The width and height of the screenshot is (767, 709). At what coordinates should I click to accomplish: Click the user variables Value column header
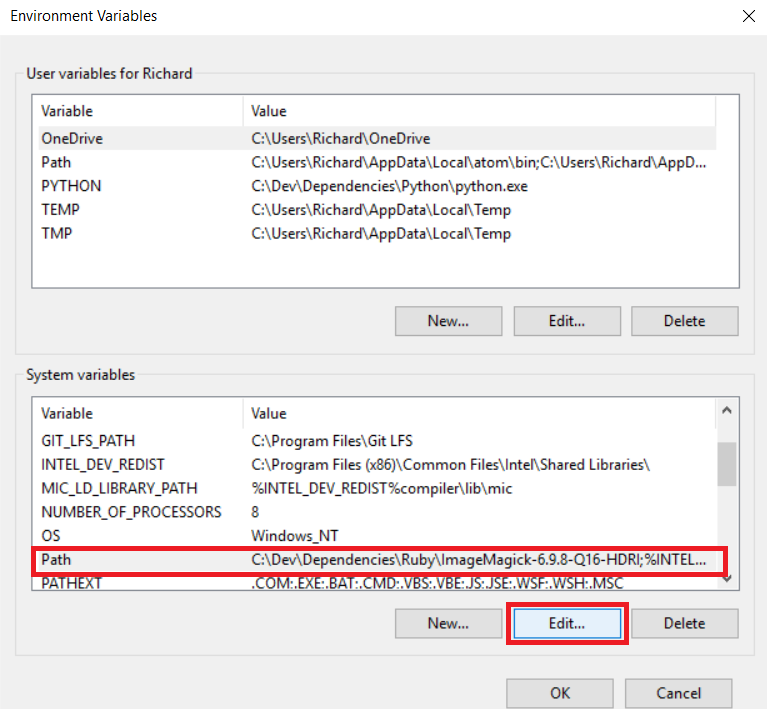(x=479, y=111)
